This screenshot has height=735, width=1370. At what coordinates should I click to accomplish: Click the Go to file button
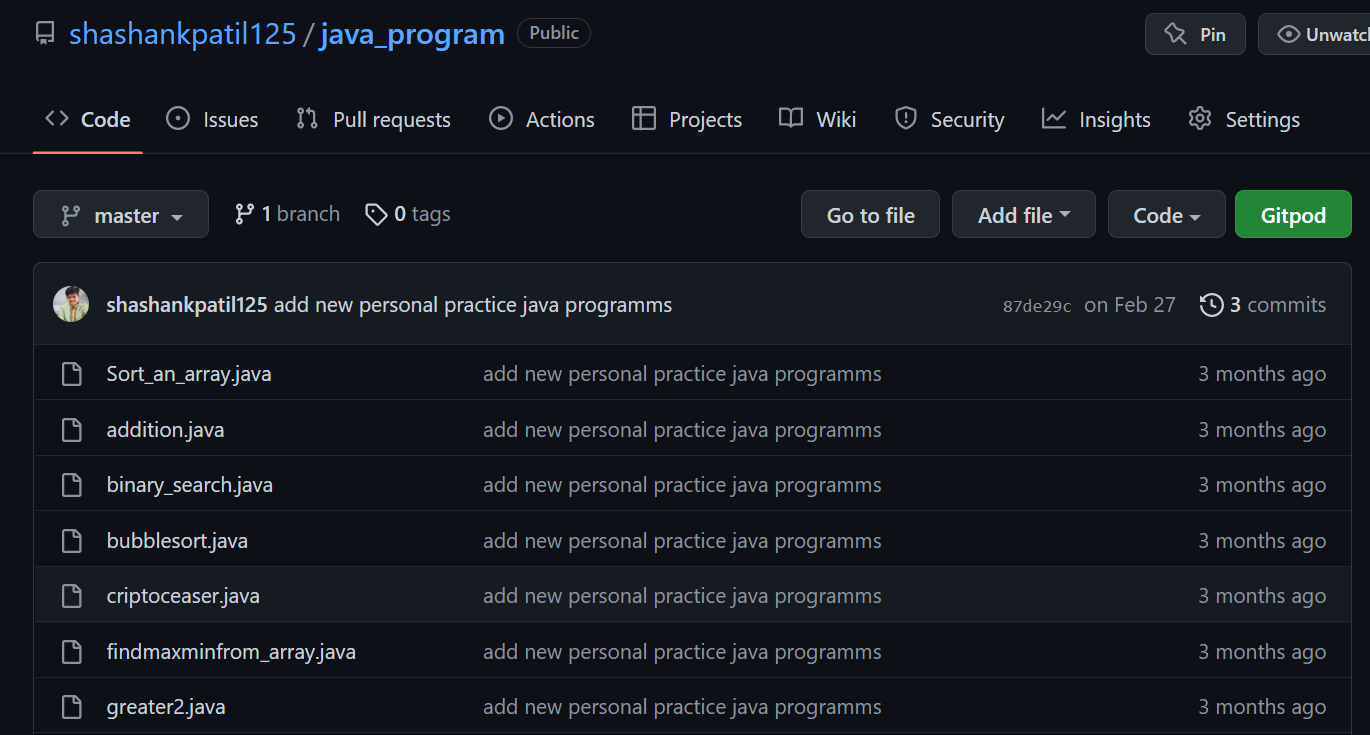point(869,214)
